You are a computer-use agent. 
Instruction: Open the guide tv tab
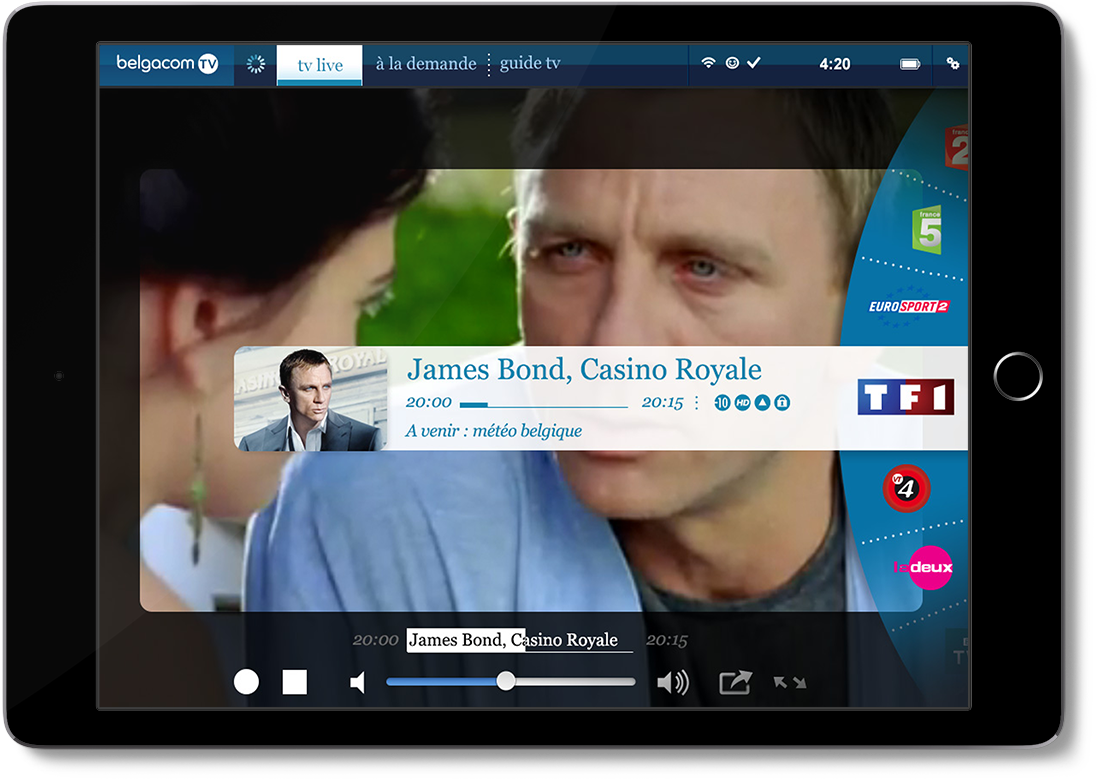pyautogui.click(x=530, y=63)
